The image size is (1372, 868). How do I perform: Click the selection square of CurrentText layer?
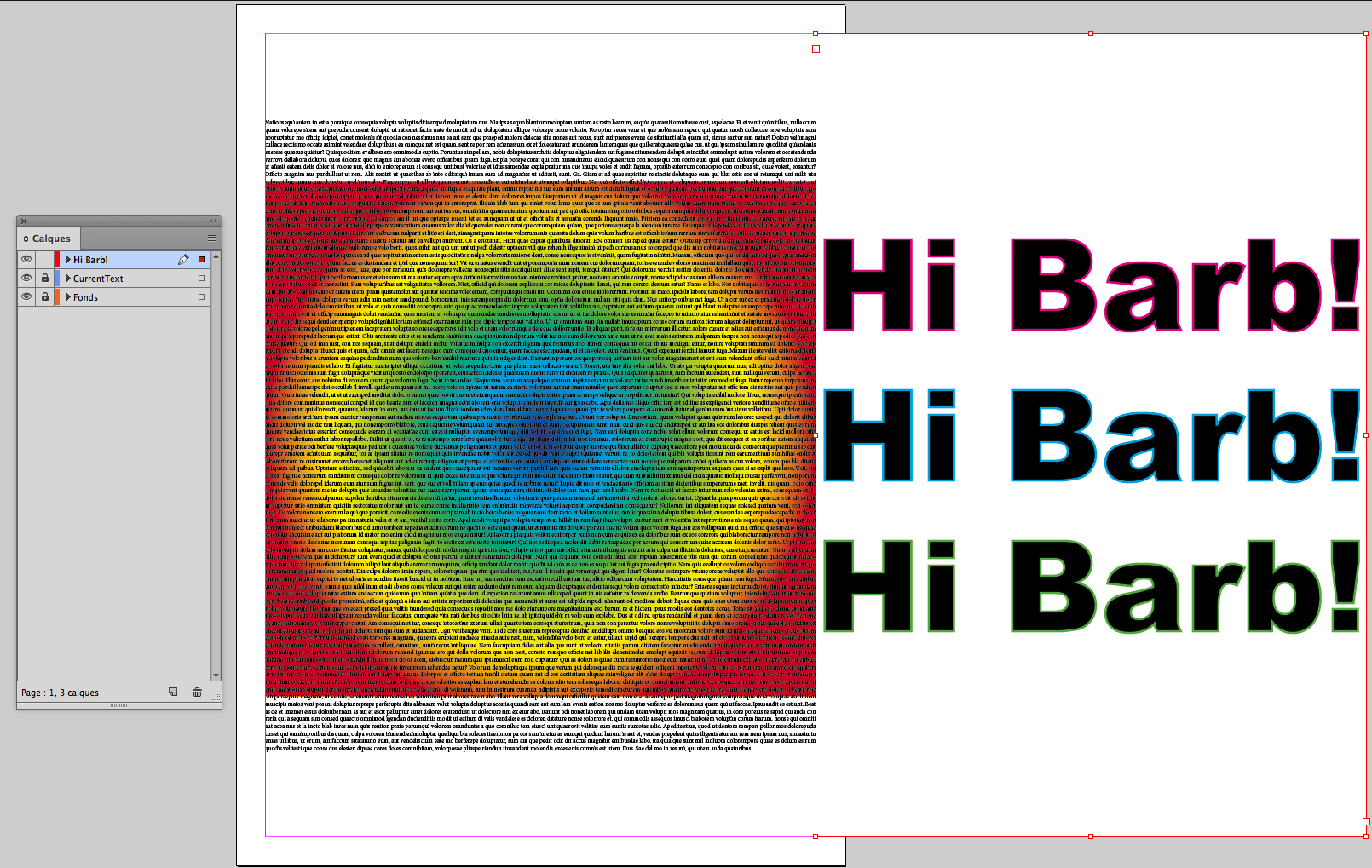[202, 278]
